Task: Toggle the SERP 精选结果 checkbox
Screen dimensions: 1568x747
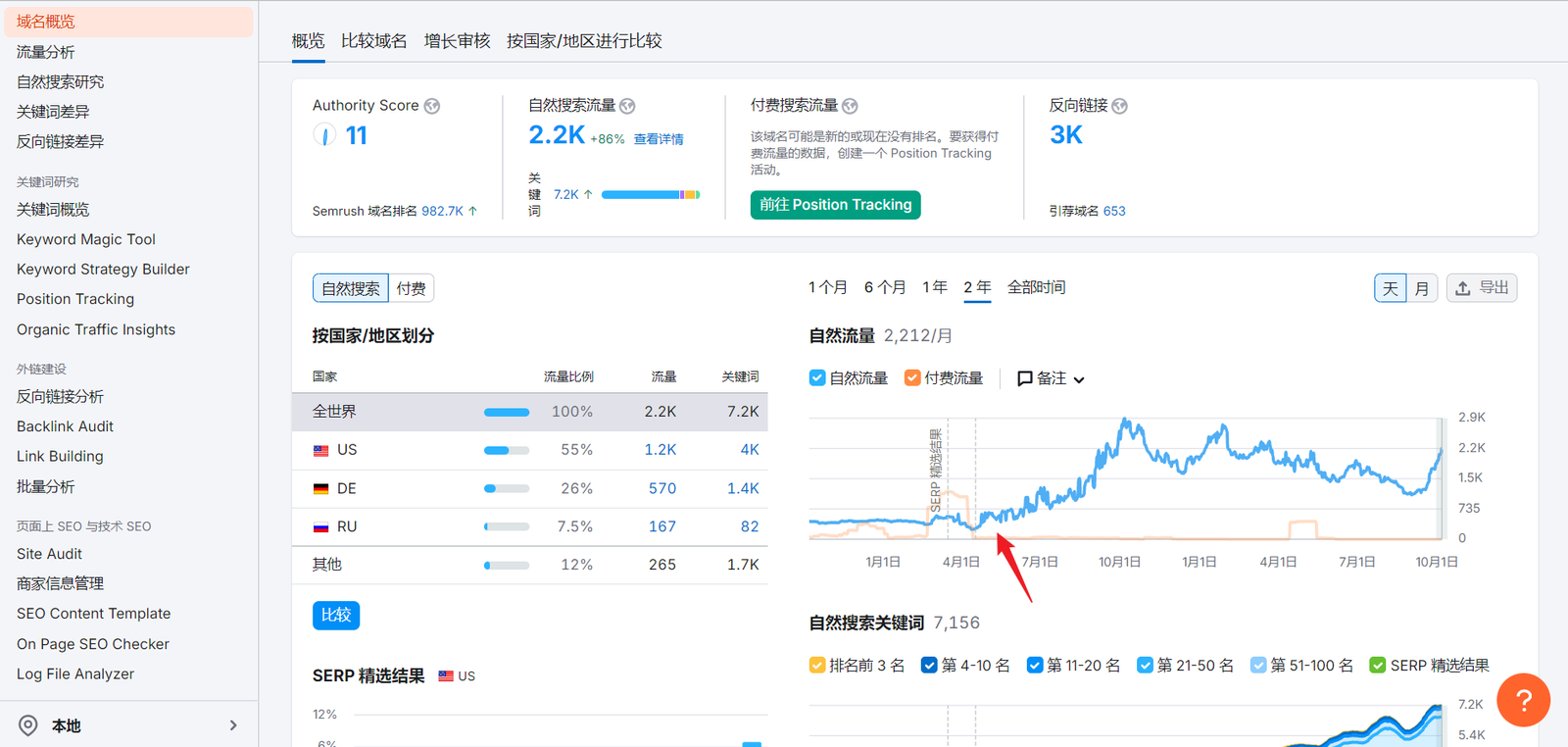Action: (x=1378, y=665)
